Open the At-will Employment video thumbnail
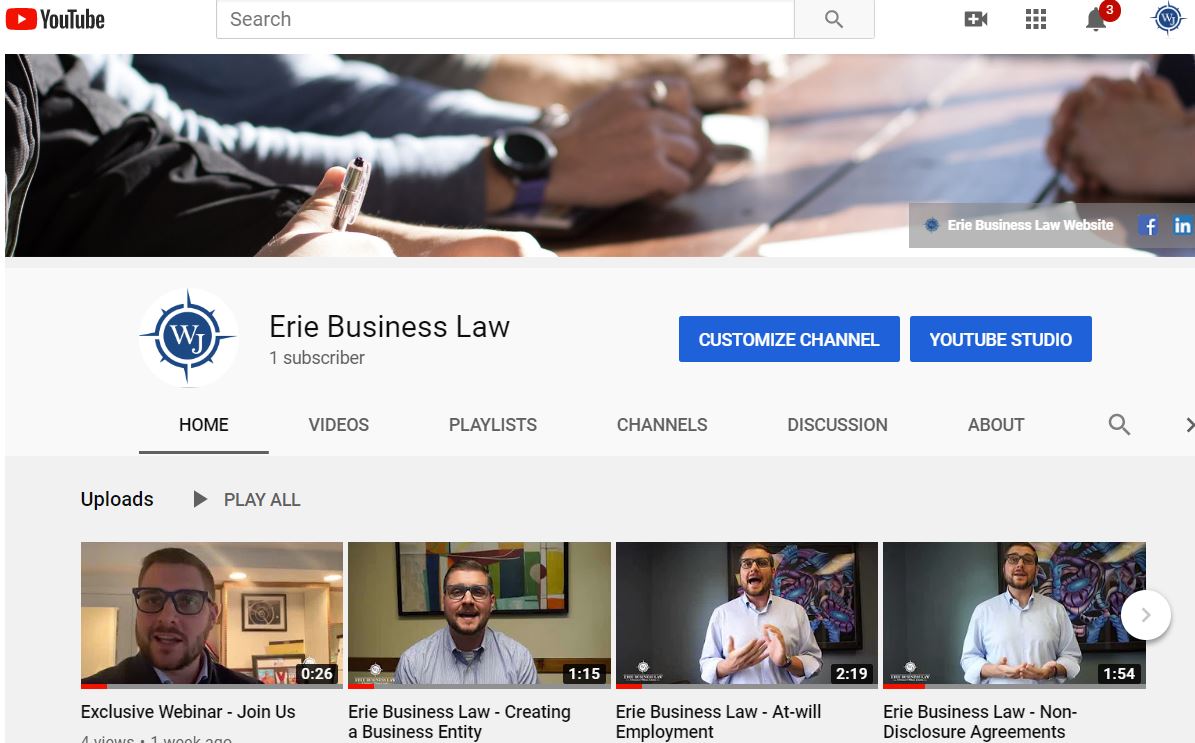The width and height of the screenshot is (1195, 743). click(x=747, y=615)
